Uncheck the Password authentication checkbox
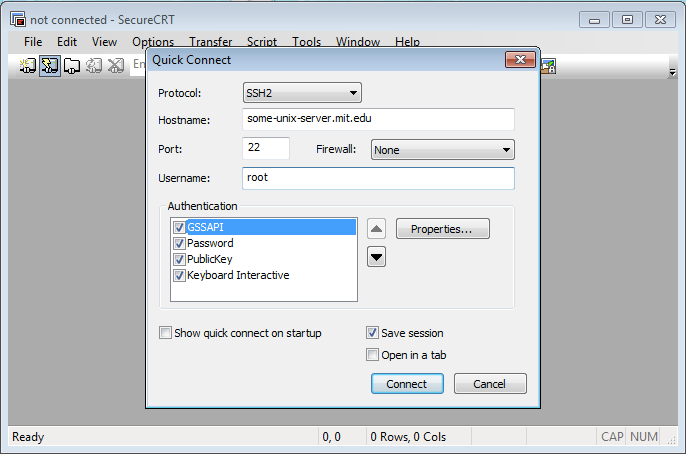The height and width of the screenshot is (454, 686). tap(179, 243)
